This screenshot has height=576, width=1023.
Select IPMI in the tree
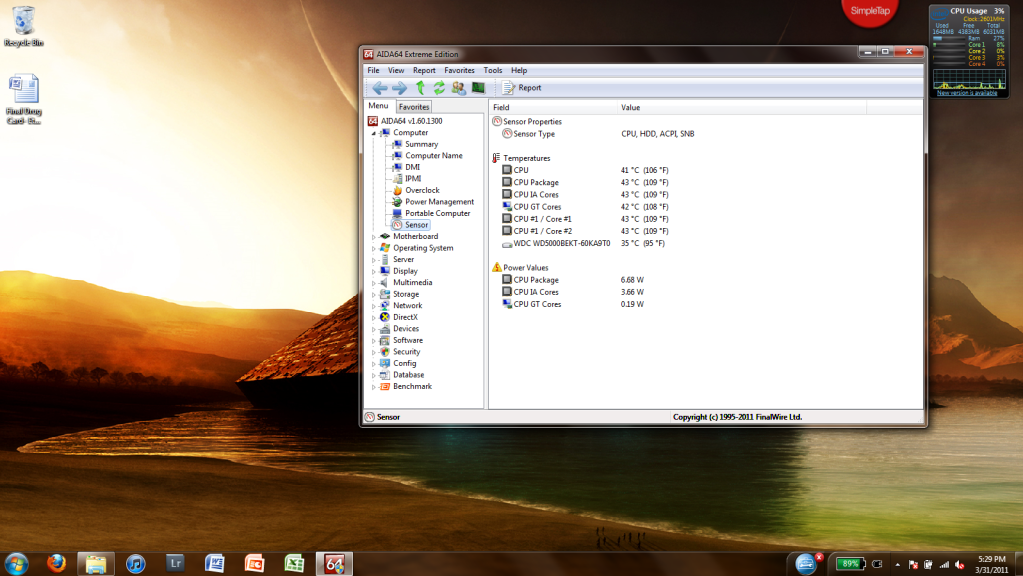click(x=406, y=179)
